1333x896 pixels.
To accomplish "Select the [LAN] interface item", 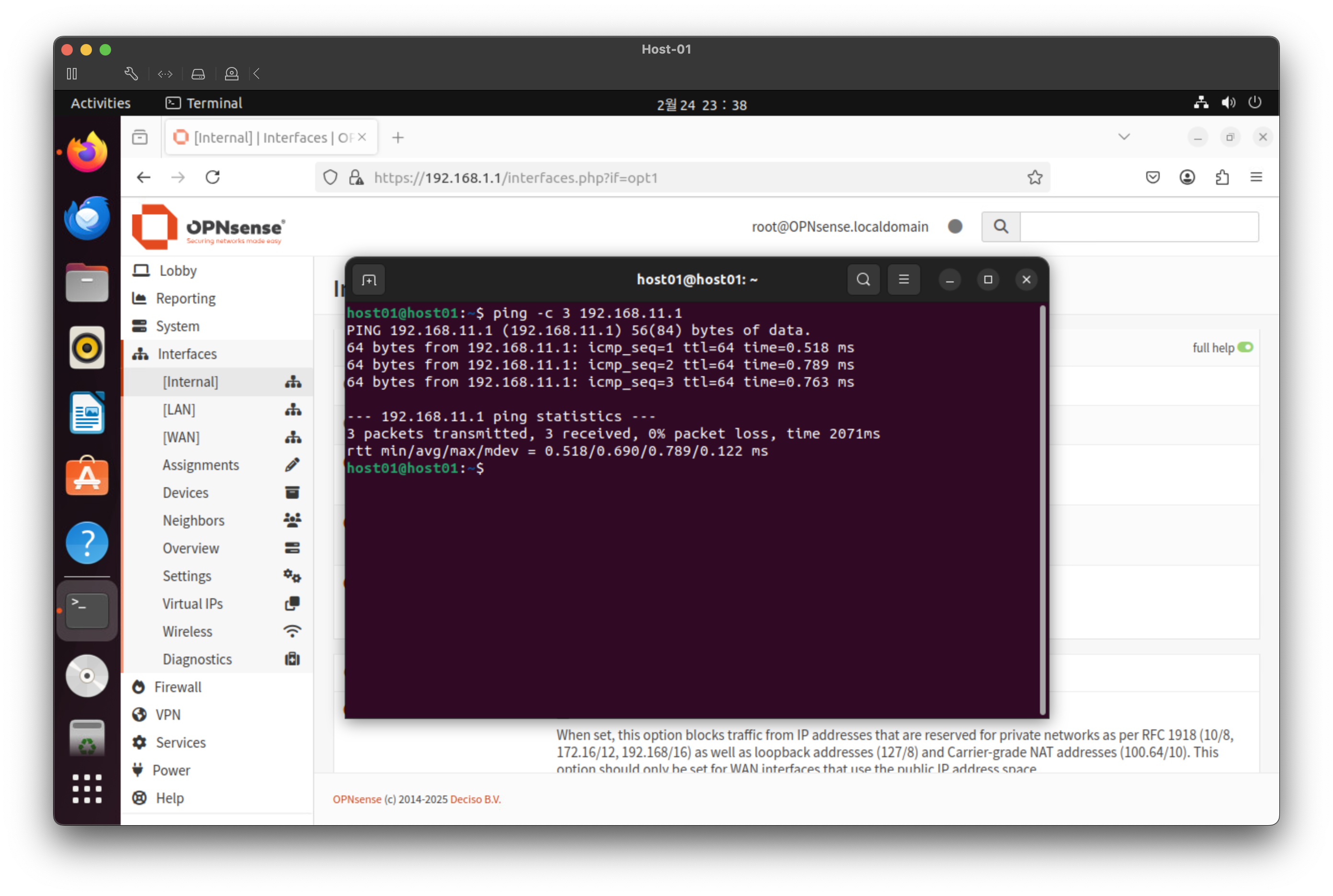I will click(x=179, y=410).
